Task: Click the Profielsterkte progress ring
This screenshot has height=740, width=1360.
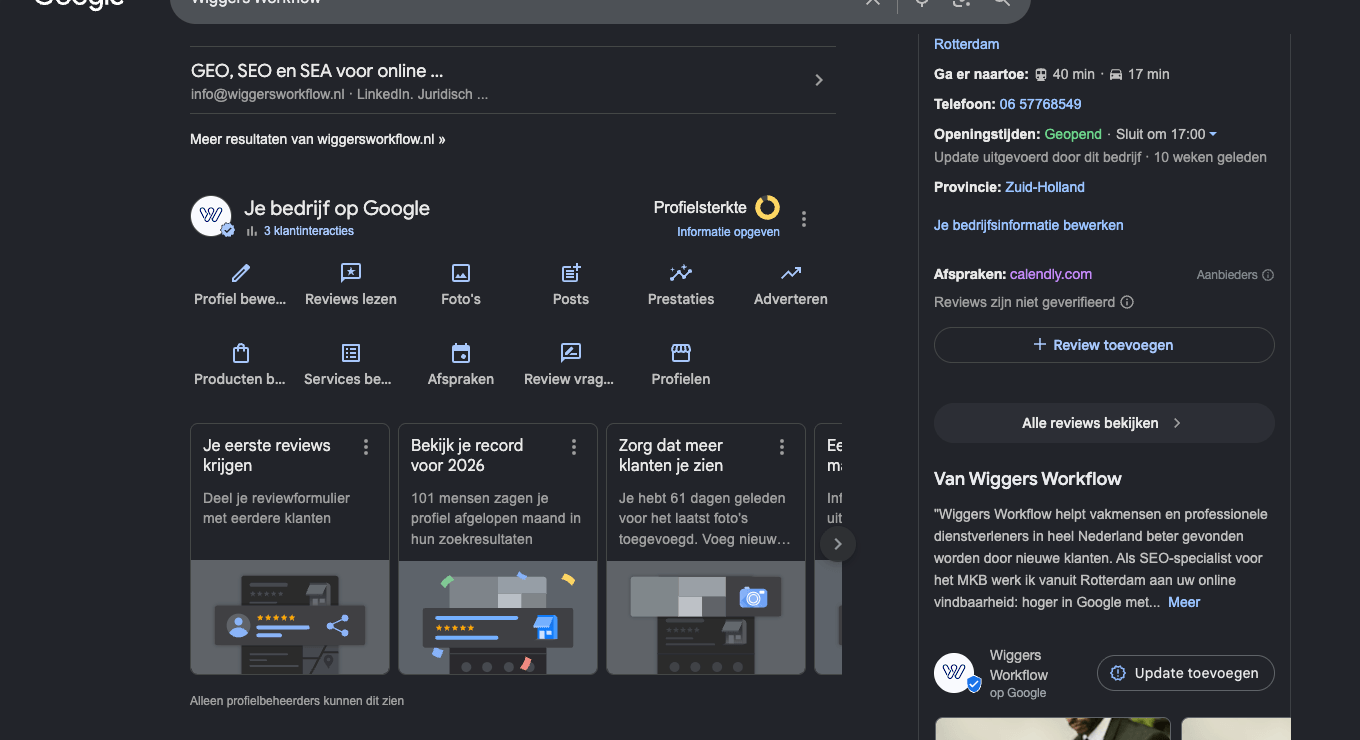Action: tap(767, 208)
